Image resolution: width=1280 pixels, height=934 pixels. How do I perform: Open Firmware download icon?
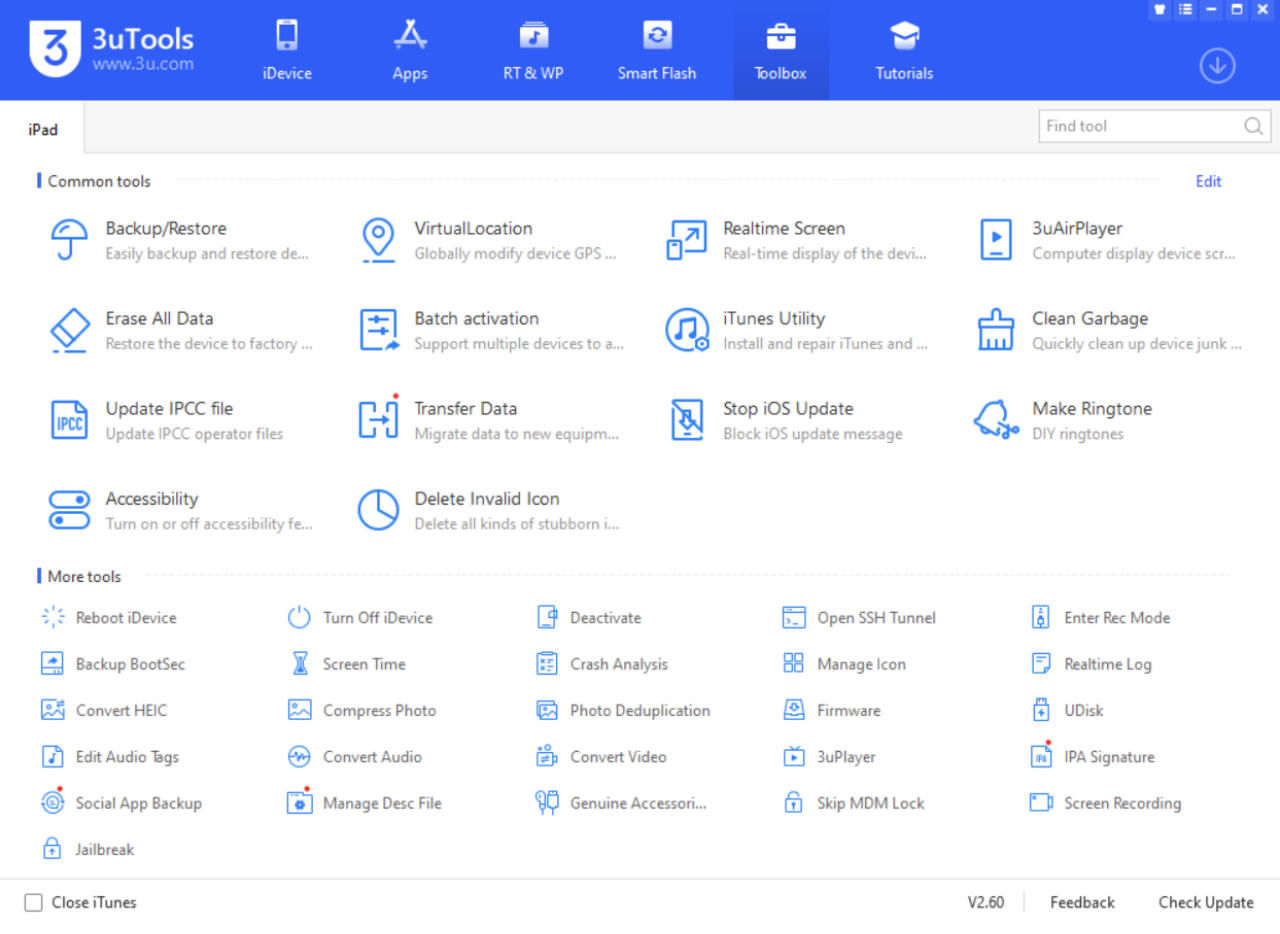tap(794, 710)
